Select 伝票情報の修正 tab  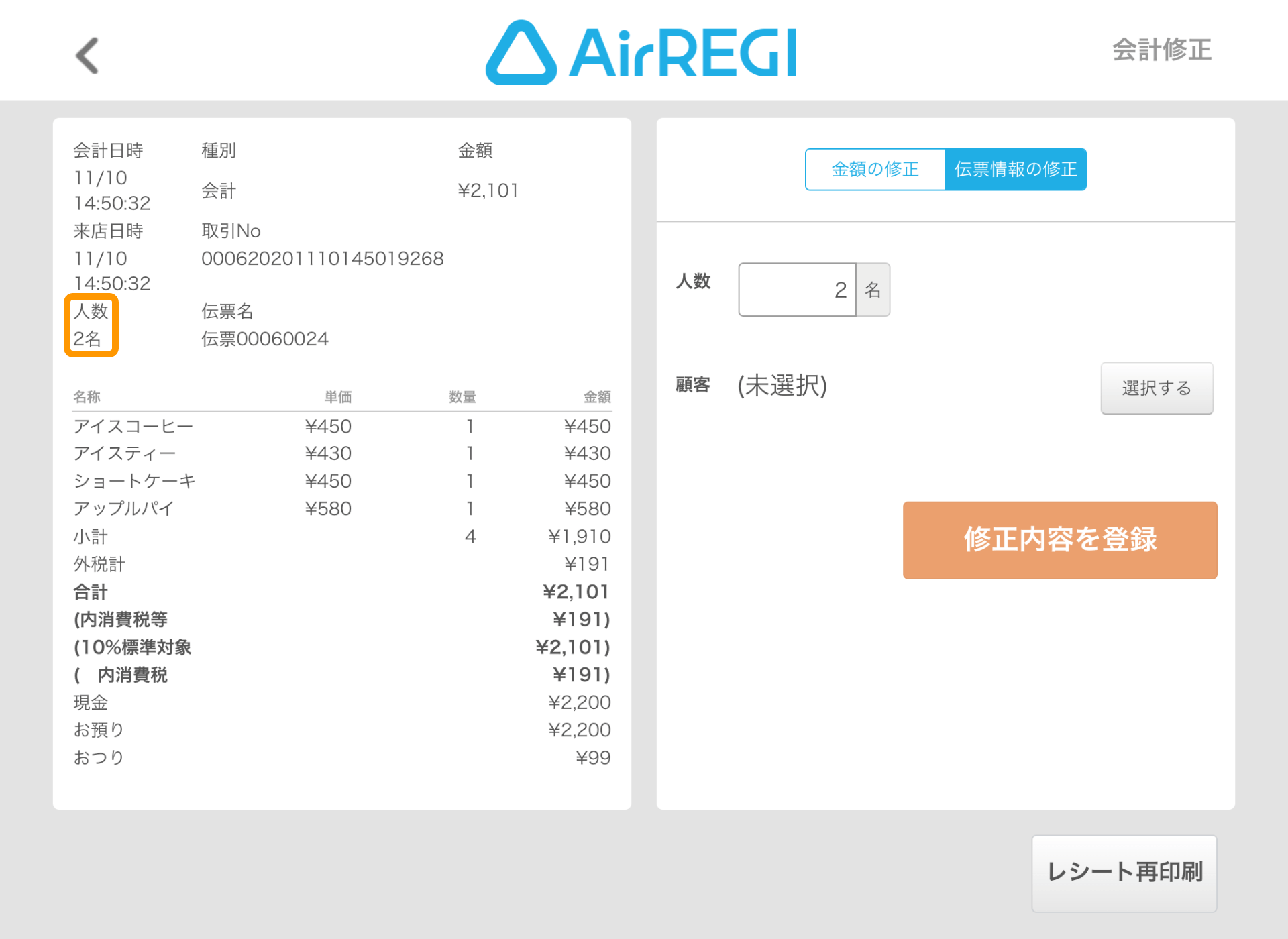[x=1015, y=170]
